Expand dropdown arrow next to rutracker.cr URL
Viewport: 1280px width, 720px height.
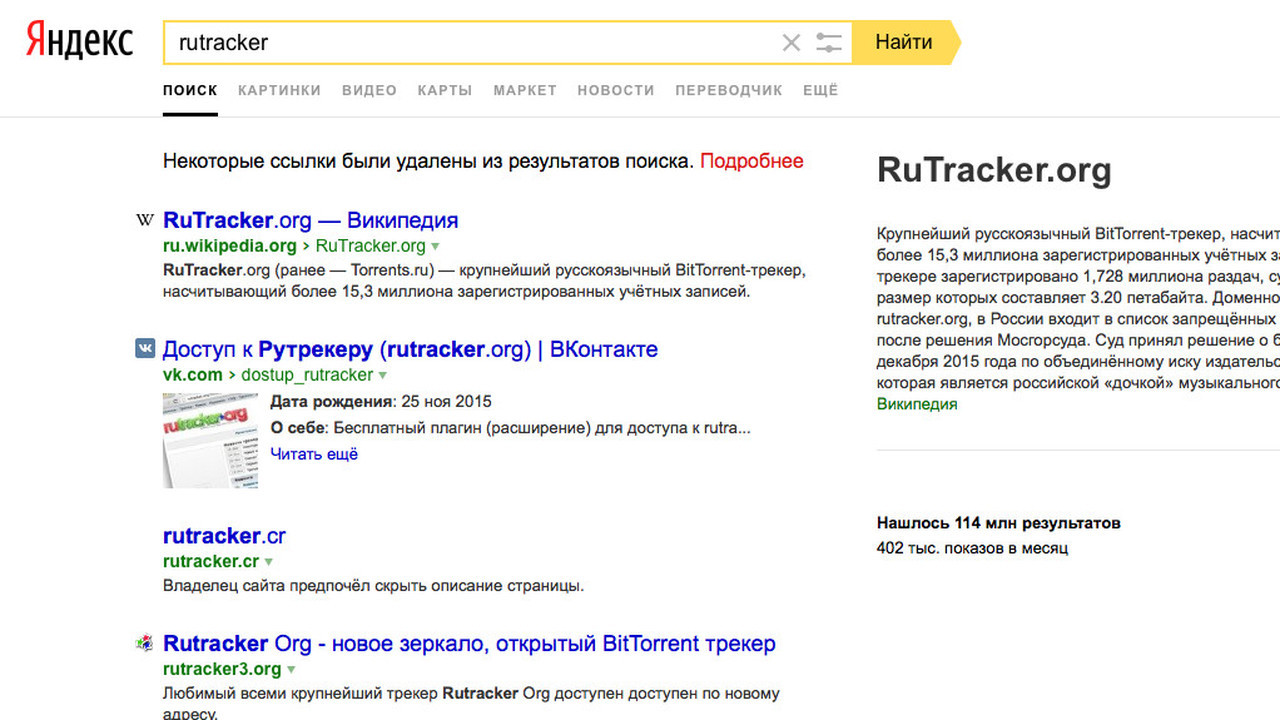point(268,562)
